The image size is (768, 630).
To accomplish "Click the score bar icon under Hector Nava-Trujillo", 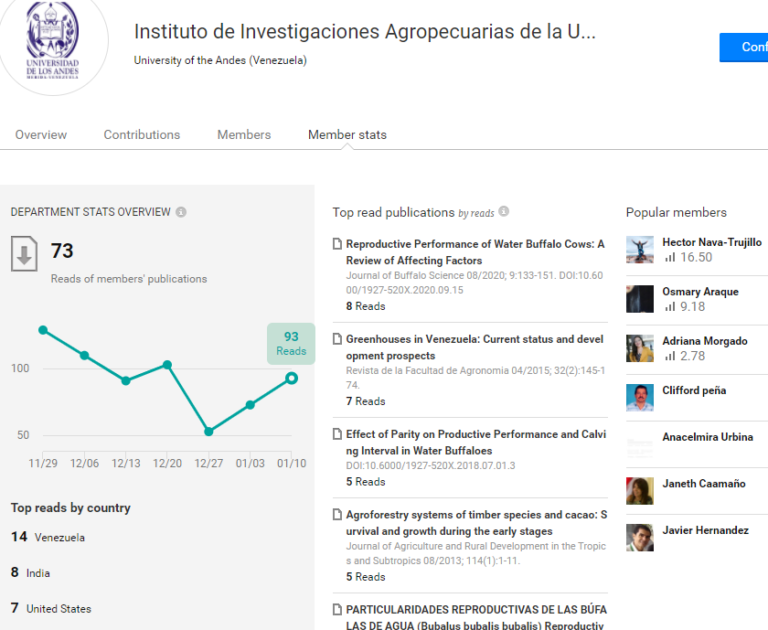I will pyautogui.click(x=670, y=257).
